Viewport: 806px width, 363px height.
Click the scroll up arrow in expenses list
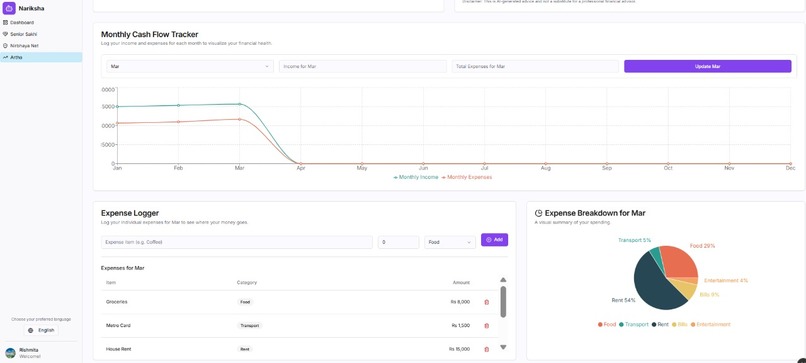[x=503, y=280]
